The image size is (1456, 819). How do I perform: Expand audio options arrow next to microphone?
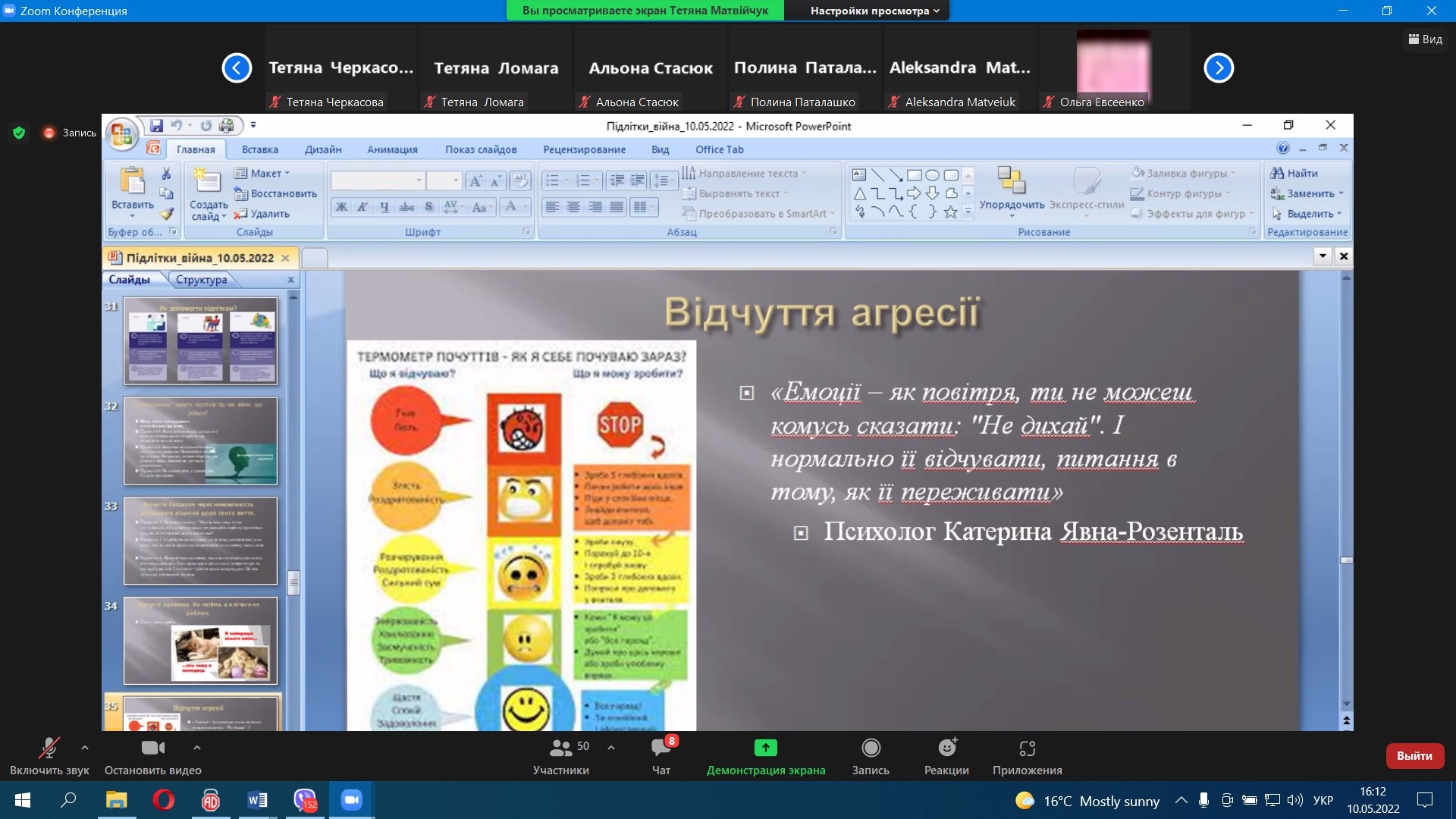(x=85, y=748)
